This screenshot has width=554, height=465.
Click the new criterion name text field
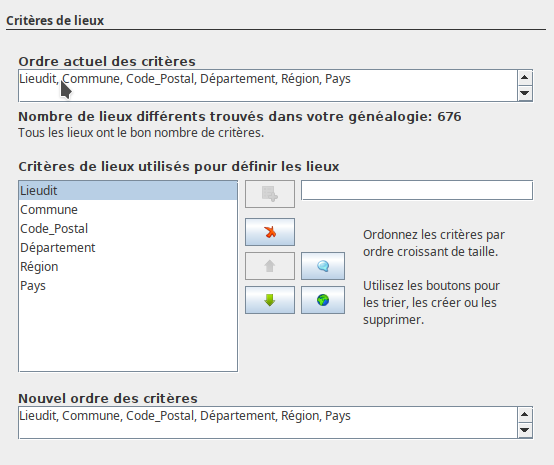[417, 190]
